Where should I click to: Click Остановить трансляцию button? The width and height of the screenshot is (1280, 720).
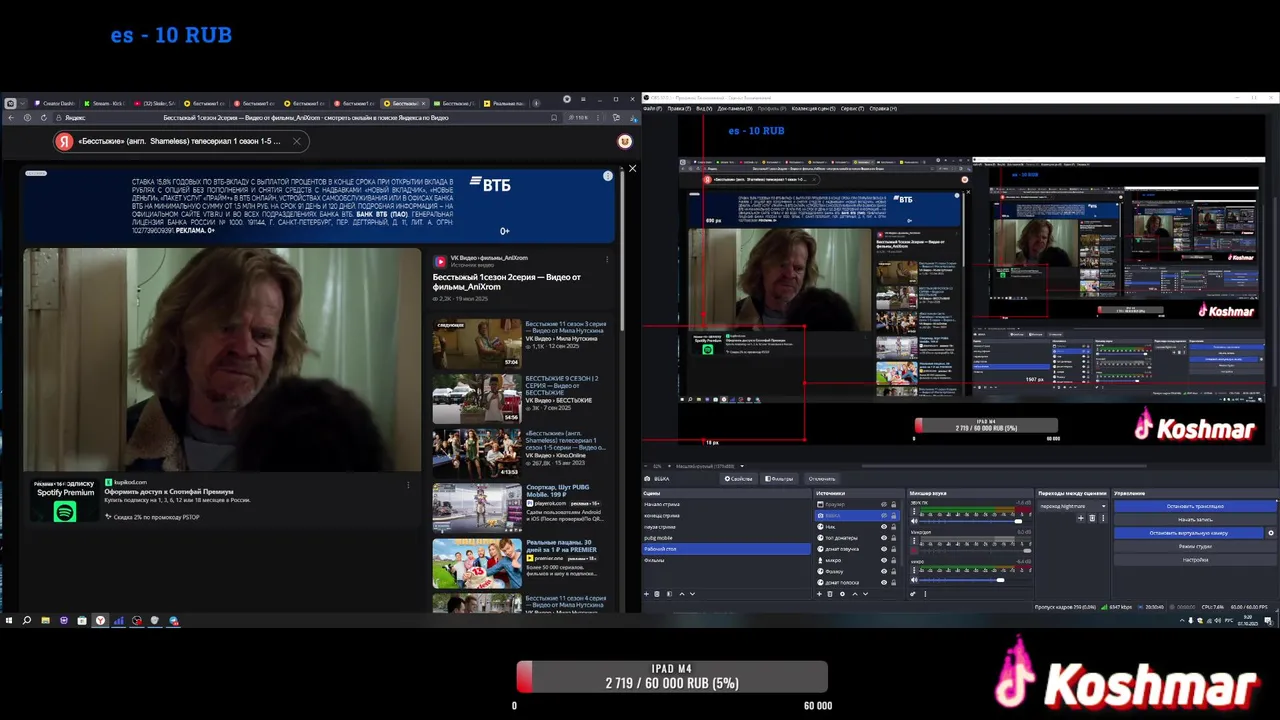pyautogui.click(x=1195, y=506)
